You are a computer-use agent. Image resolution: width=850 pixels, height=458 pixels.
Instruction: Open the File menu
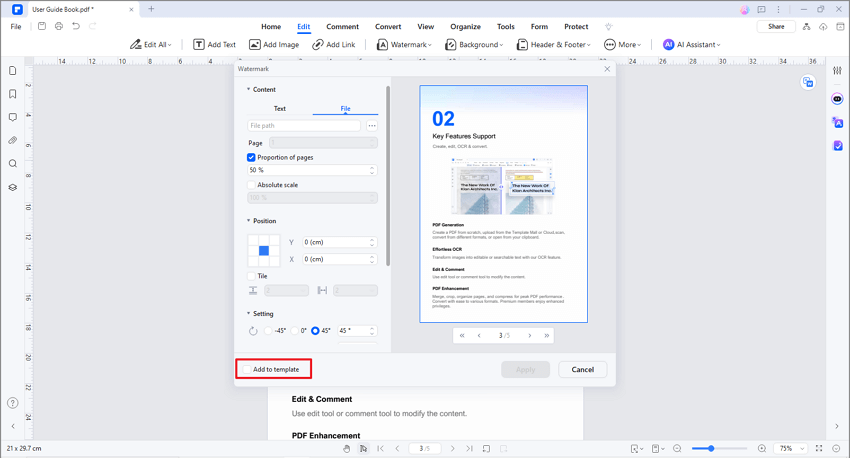[x=16, y=27]
